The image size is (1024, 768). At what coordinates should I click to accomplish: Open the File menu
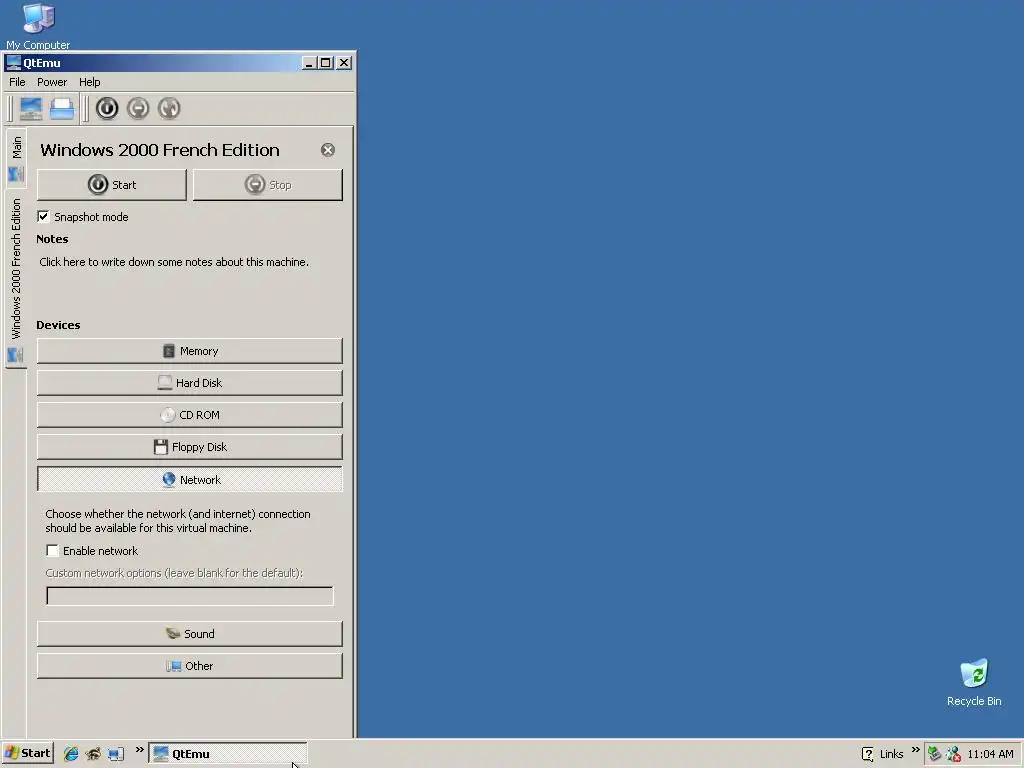click(17, 82)
